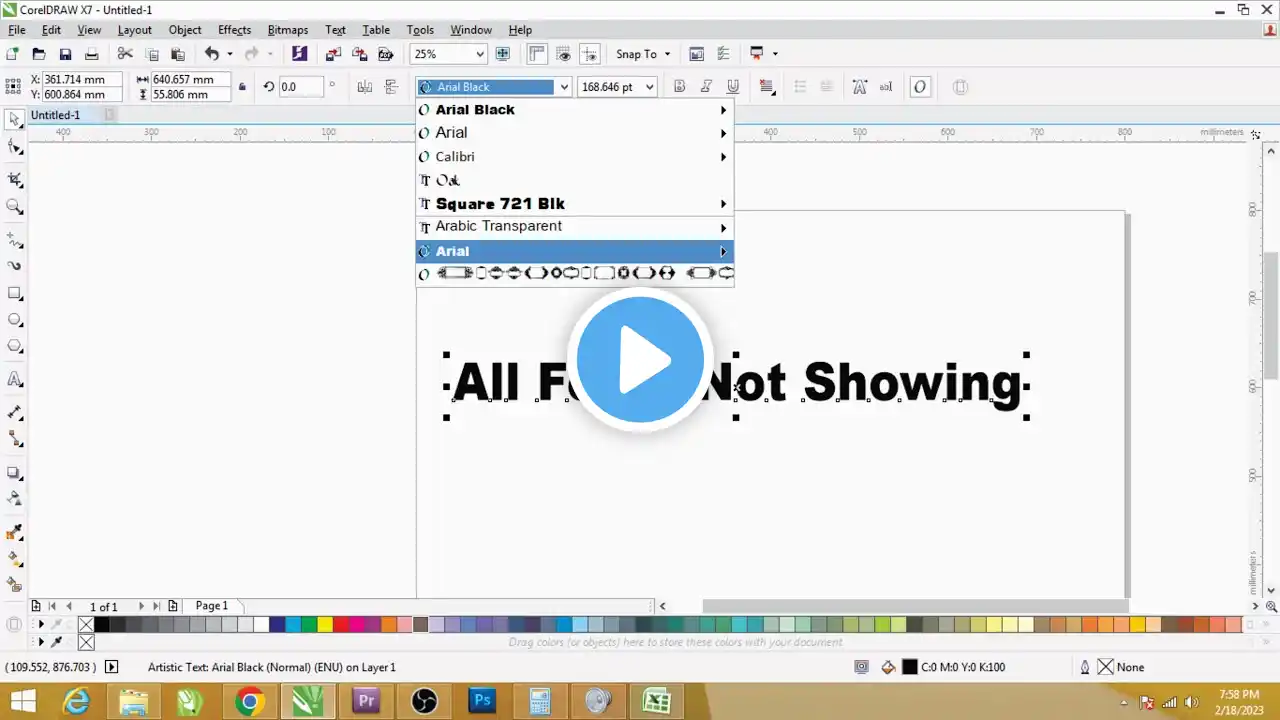Select the Crop tool
Screen dimensions: 1280x720
(14, 180)
